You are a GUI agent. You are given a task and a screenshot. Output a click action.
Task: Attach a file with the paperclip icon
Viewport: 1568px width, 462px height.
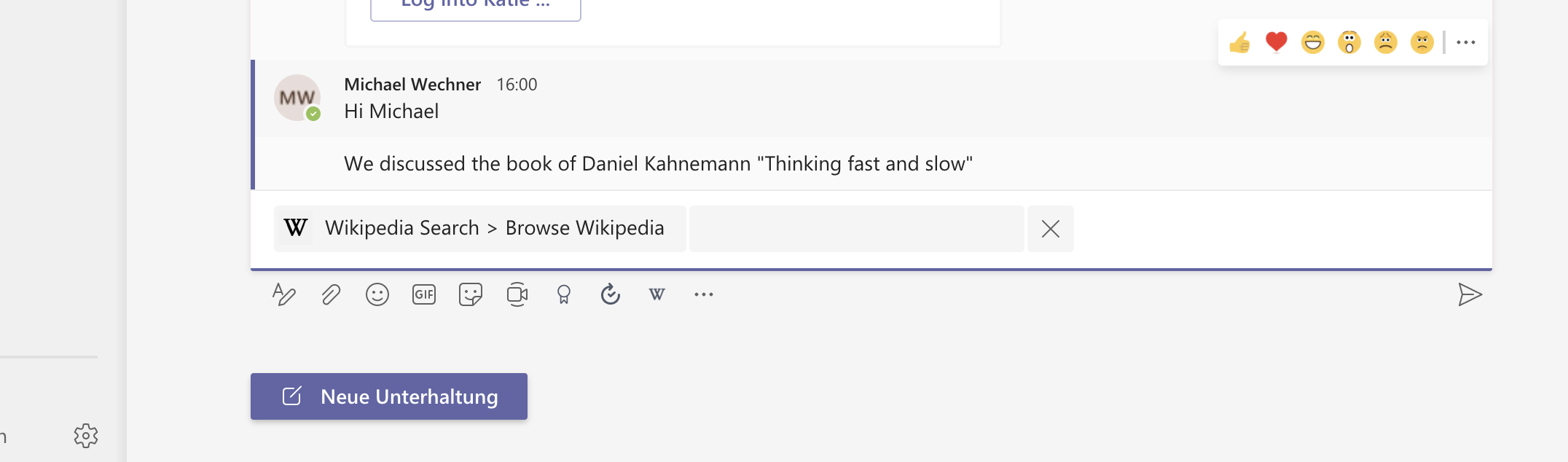(331, 294)
